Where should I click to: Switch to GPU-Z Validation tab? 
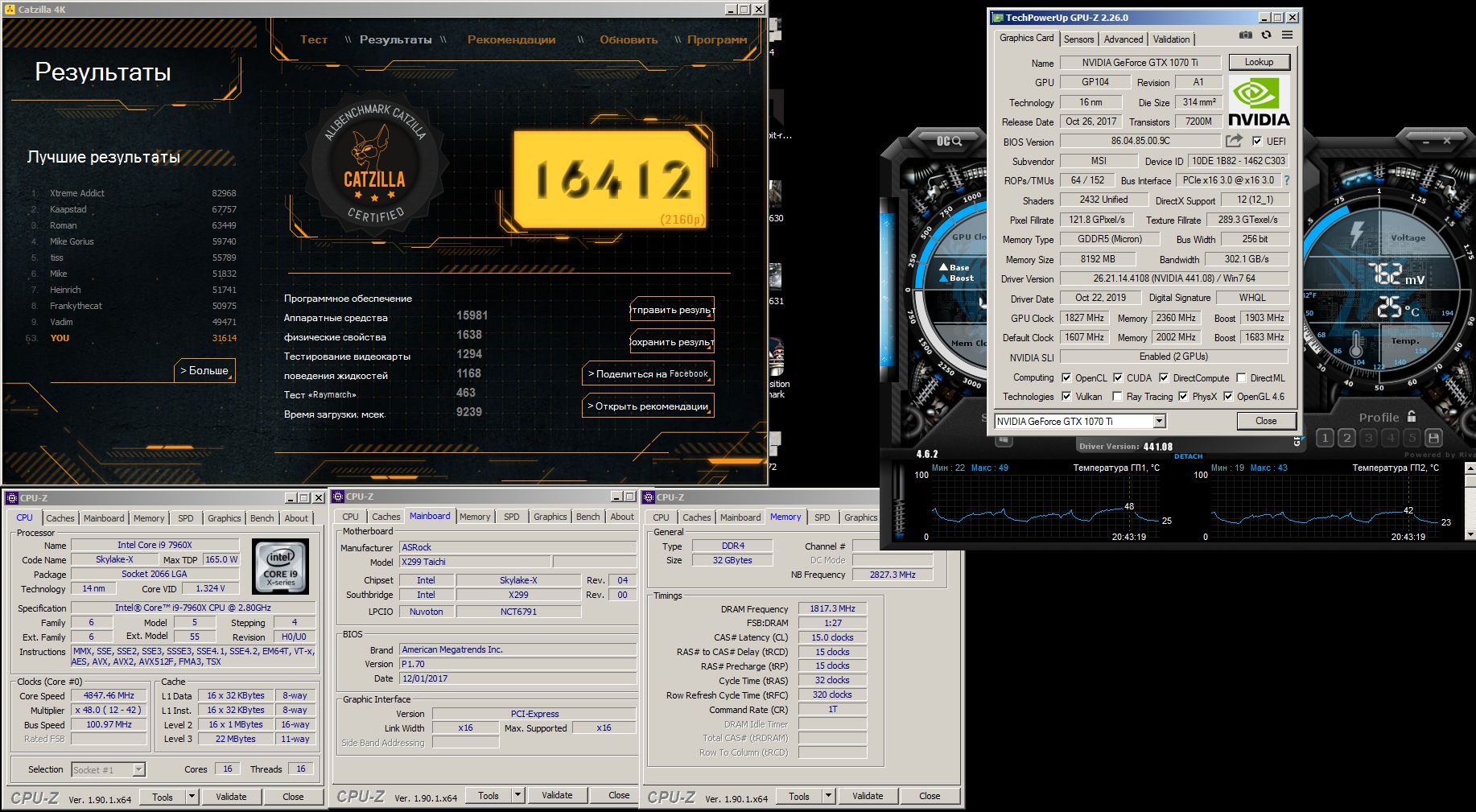tap(1171, 39)
